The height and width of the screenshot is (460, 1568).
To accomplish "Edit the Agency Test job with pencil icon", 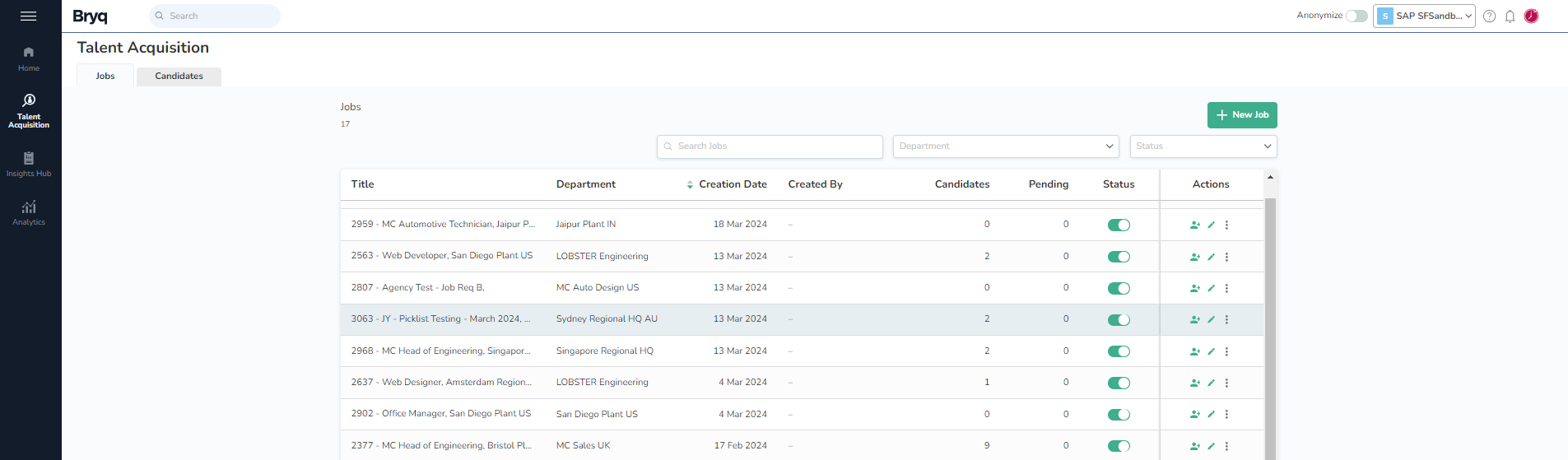I will click(1211, 289).
